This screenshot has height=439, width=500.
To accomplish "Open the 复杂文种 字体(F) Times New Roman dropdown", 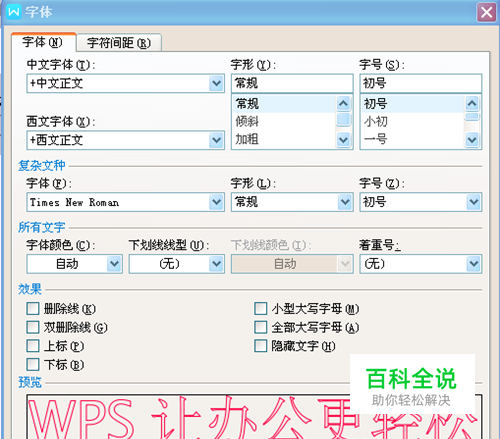I will [x=216, y=202].
